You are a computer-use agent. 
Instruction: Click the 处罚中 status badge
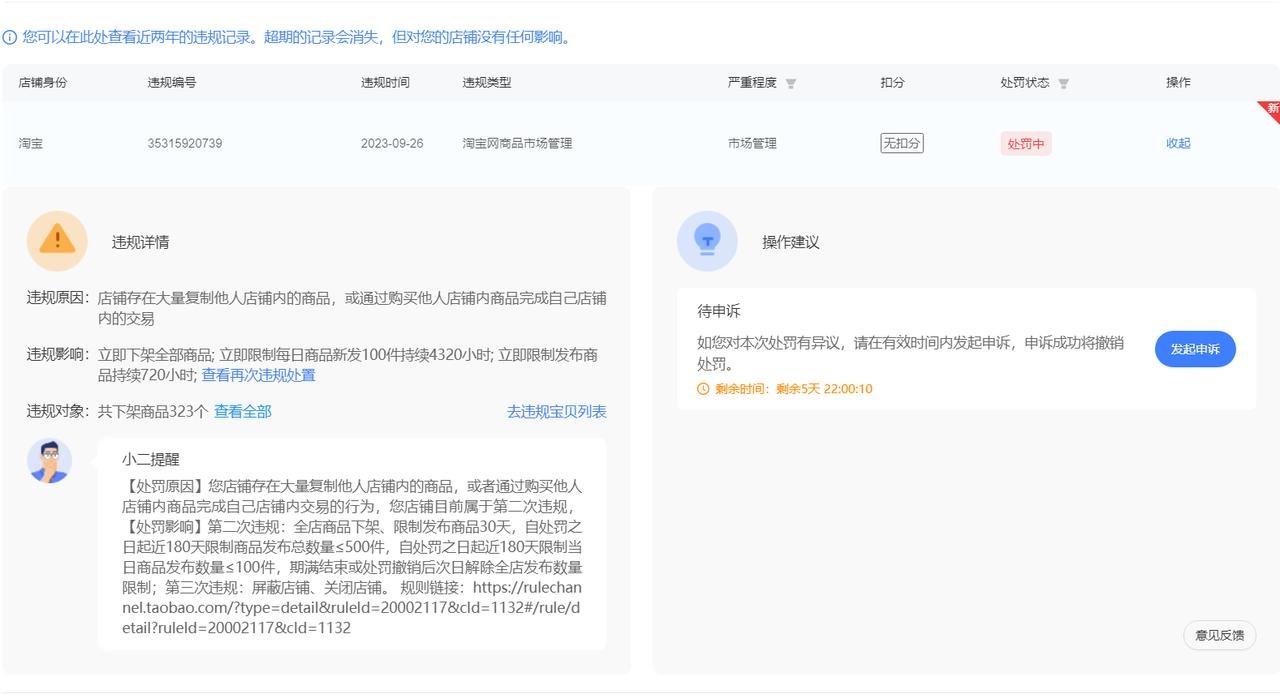pos(1026,144)
